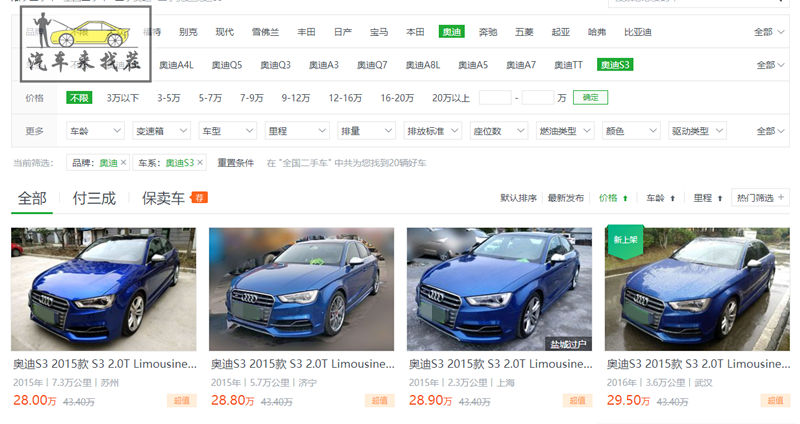Sort listings by 里程
This screenshot has height=424, width=800.
(x=708, y=198)
